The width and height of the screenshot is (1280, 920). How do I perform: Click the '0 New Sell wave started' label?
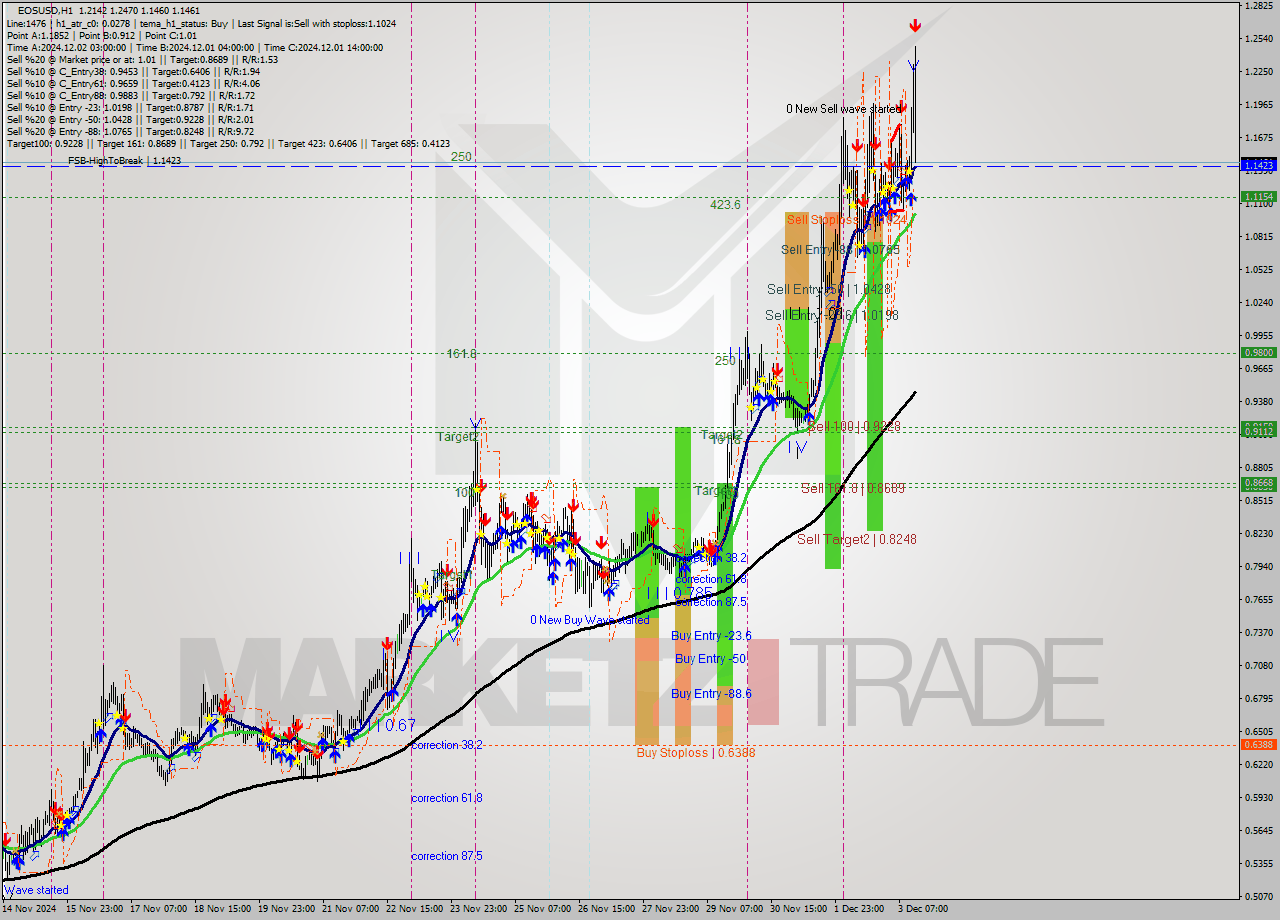click(843, 108)
